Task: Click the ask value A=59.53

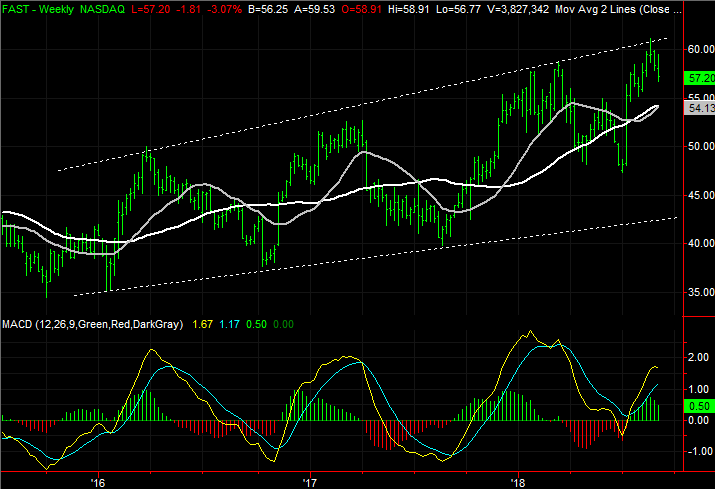Action: 315,9
